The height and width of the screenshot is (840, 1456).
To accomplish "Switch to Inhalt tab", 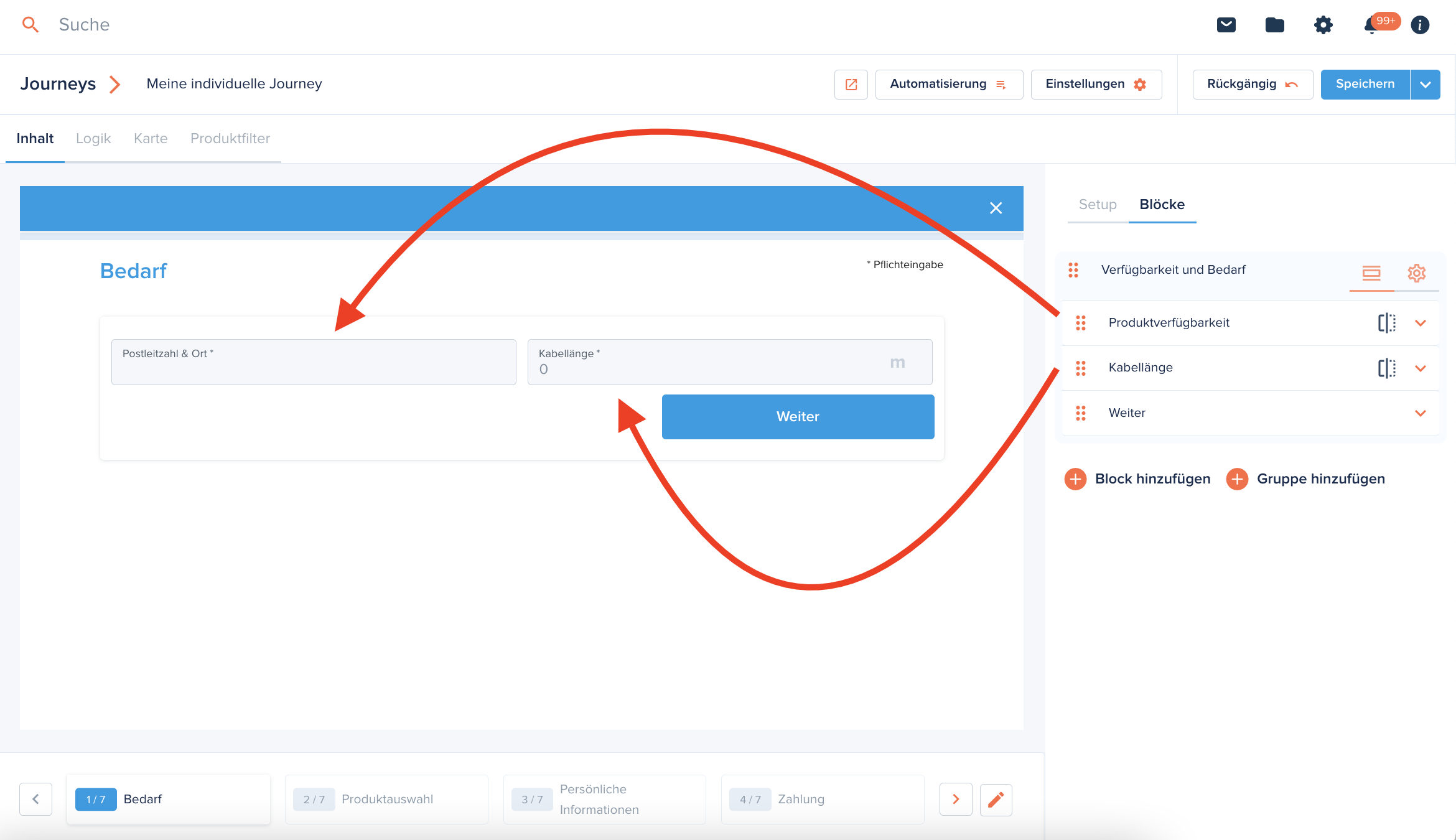I will (x=35, y=139).
